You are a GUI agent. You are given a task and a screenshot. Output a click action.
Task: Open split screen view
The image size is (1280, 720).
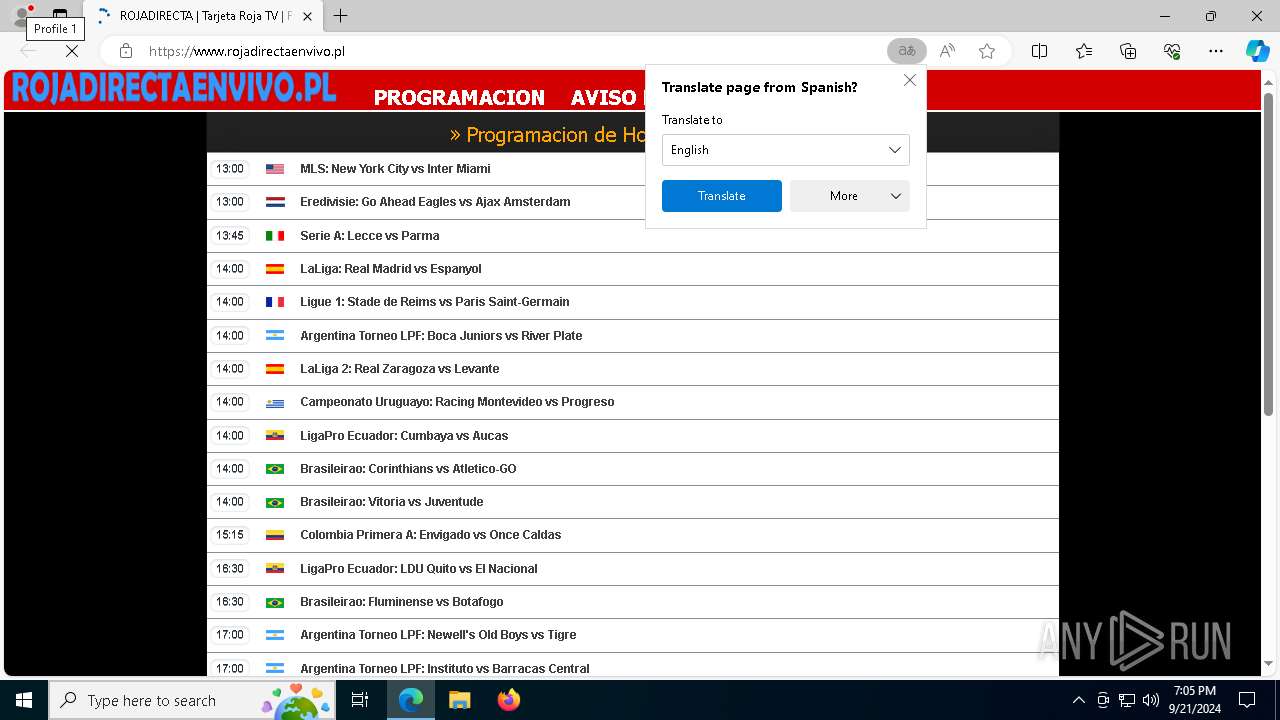coord(1039,51)
